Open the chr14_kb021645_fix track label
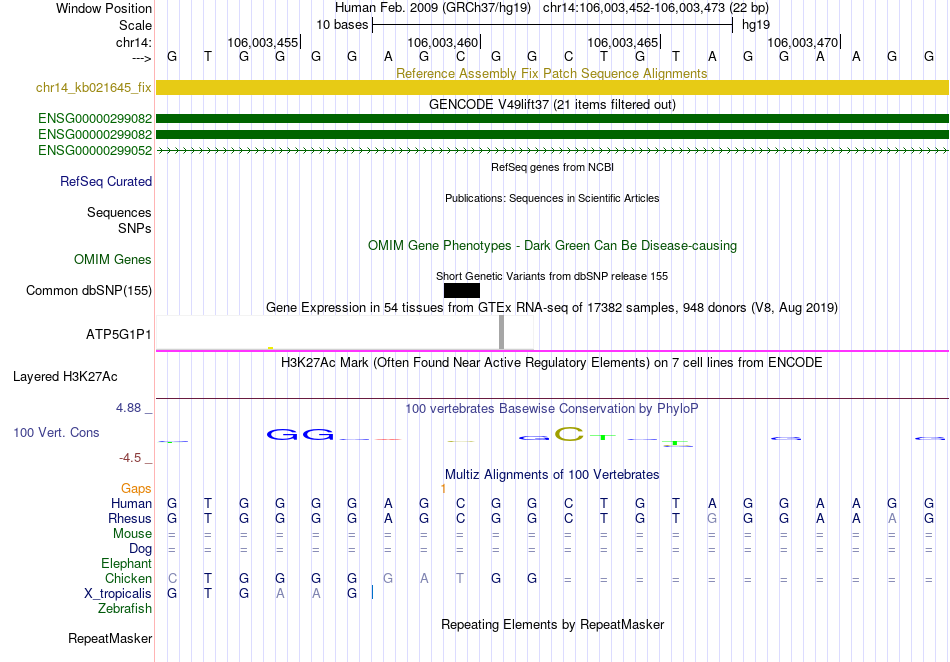Viewport: 950px width, 662px height. (93, 88)
